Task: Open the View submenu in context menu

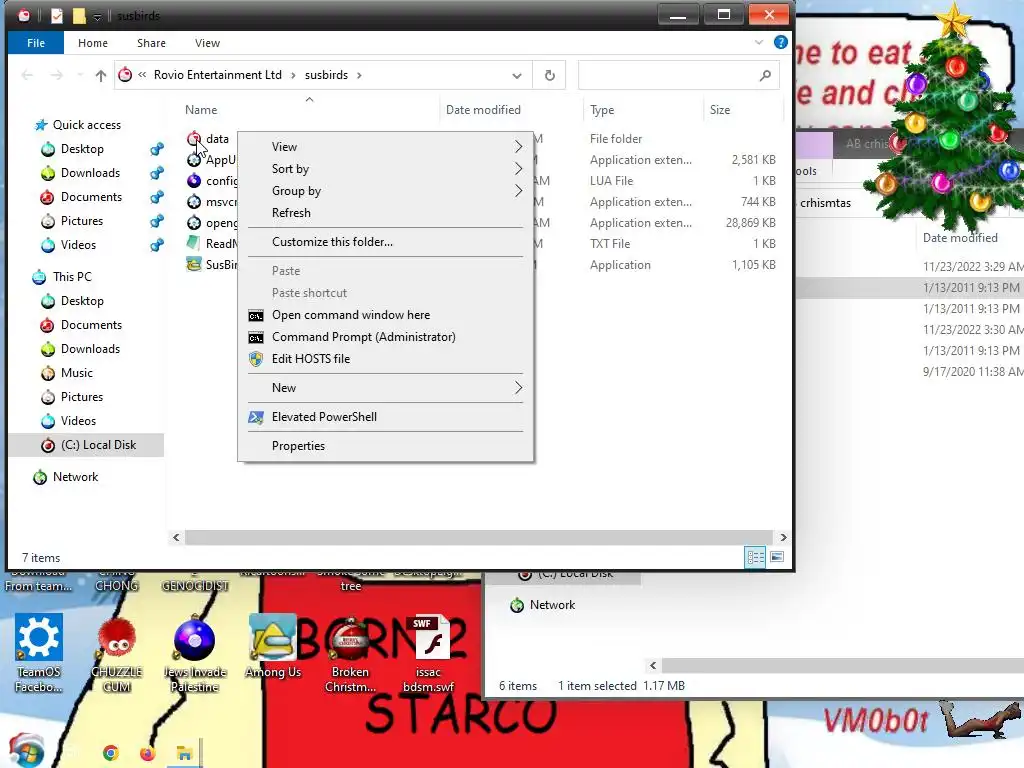Action: [385, 147]
